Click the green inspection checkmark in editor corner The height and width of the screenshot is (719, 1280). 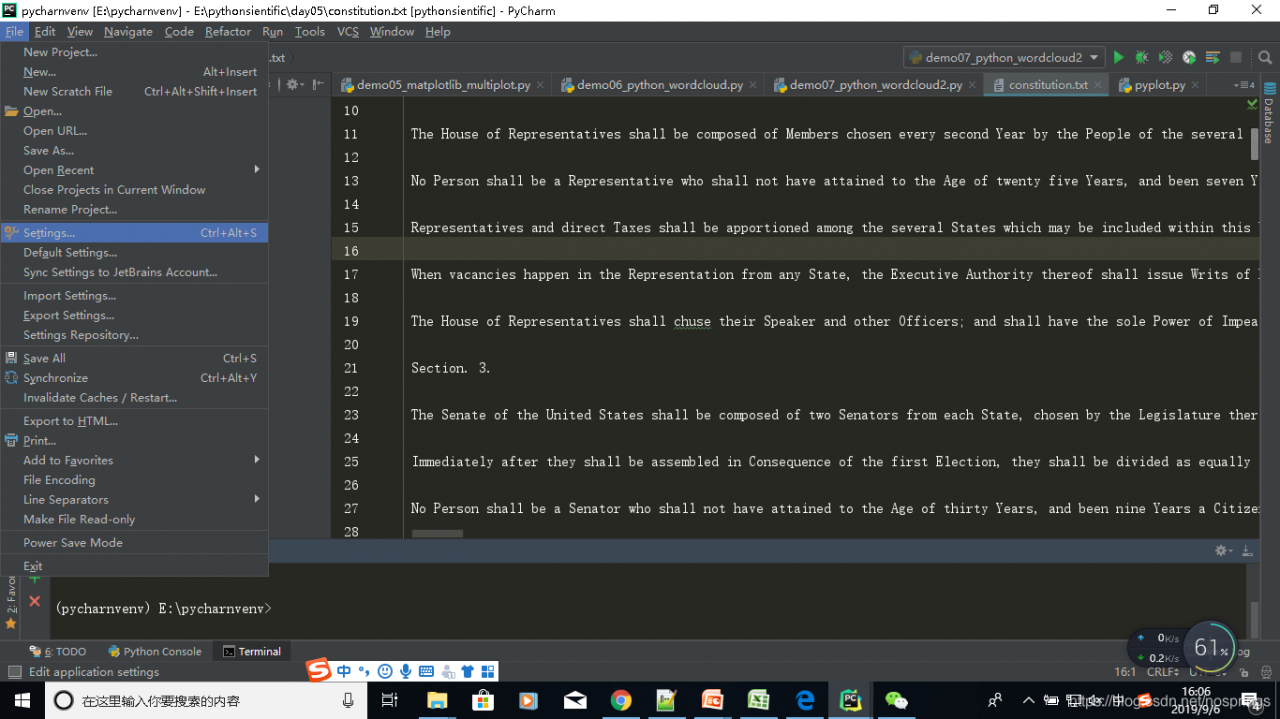(x=1251, y=103)
